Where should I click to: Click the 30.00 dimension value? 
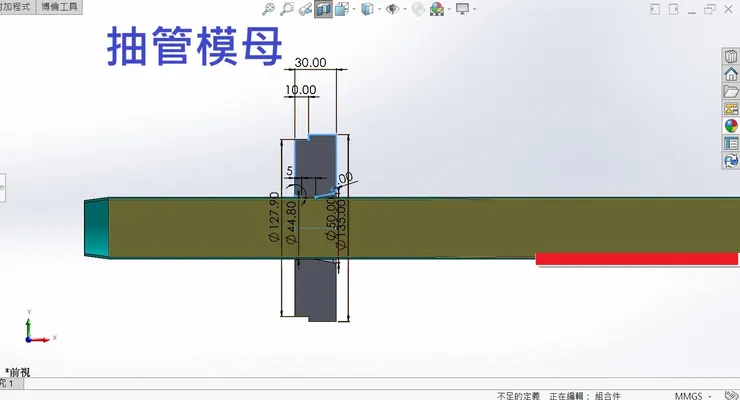tap(310, 62)
